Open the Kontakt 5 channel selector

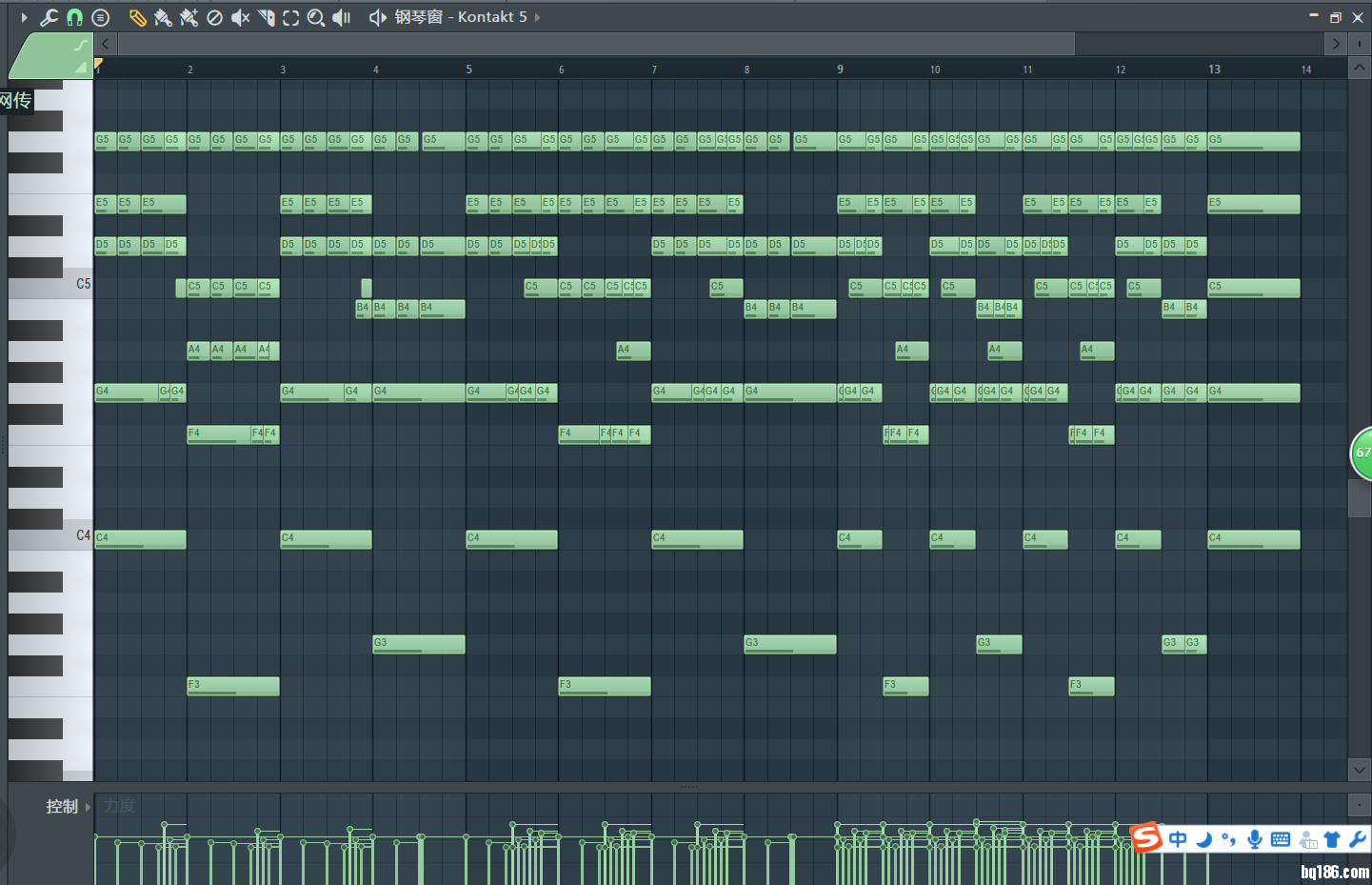(x=461, y=17)
